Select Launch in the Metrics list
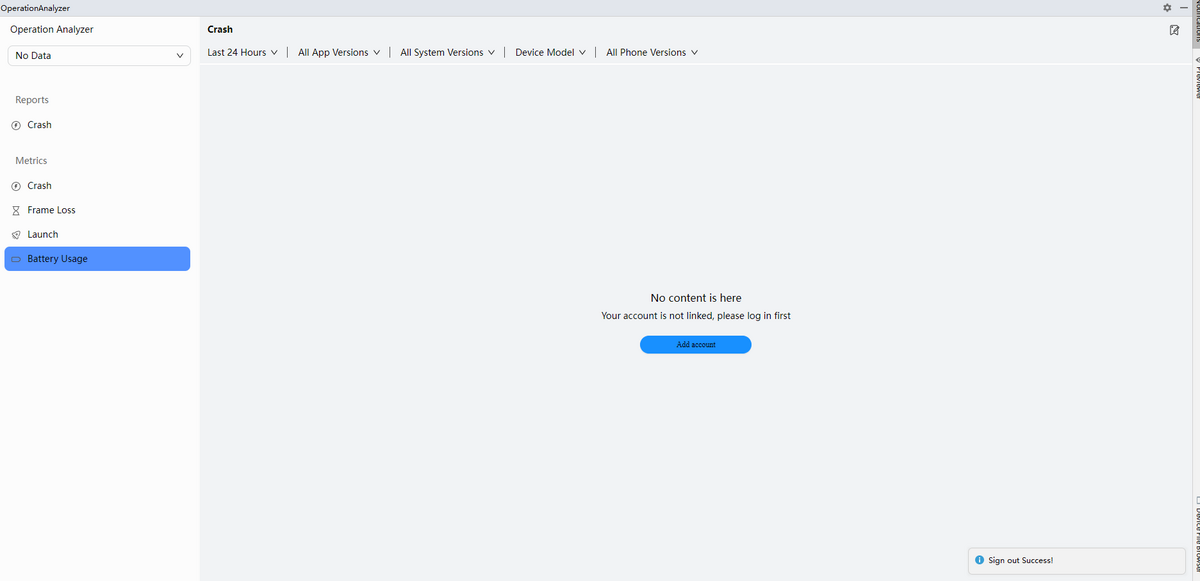The width and height of the screenshot is (1200, 581). (43, 234)
